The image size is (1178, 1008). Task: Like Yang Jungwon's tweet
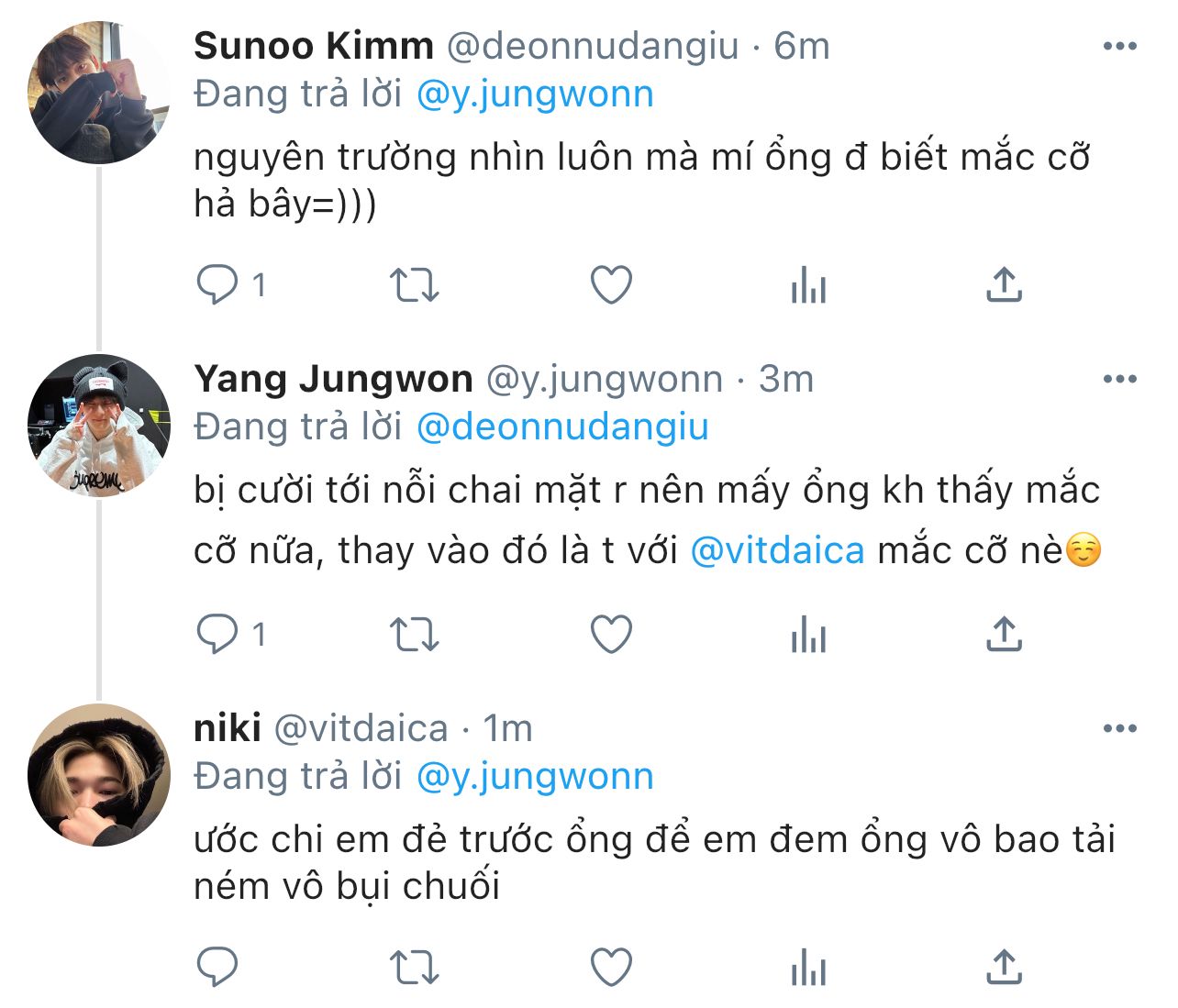pyautogui.click(x=611, y=634)
